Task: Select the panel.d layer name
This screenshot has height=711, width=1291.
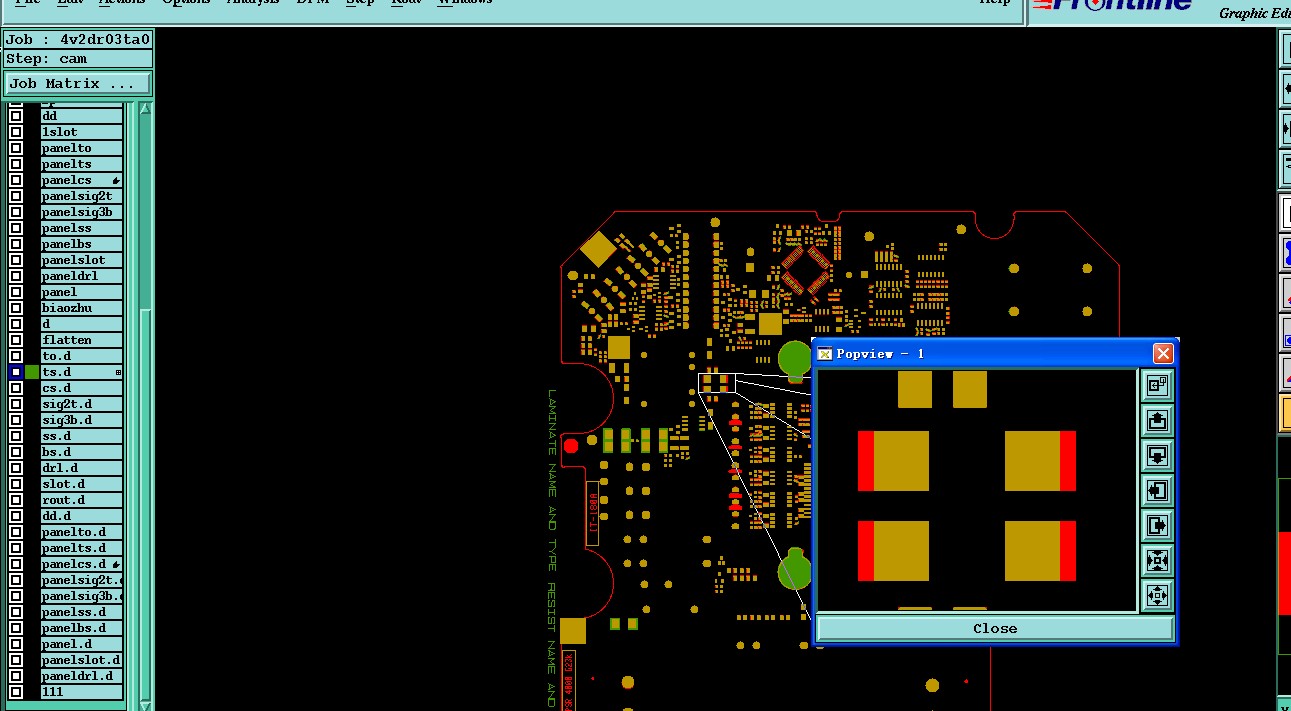Action: coord(82,644)
